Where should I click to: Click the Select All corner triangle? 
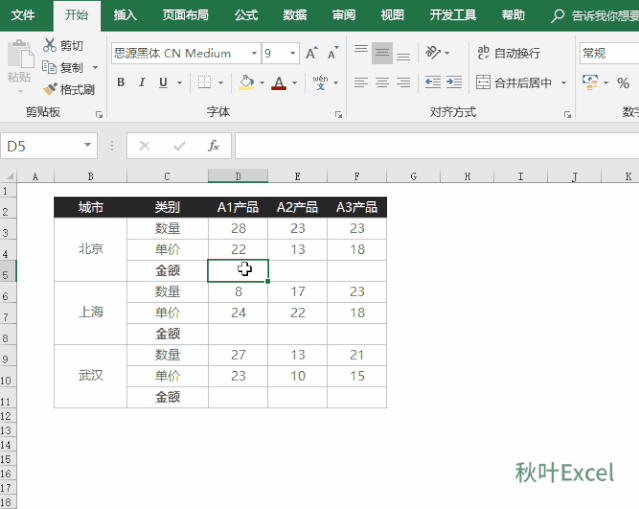10,176
